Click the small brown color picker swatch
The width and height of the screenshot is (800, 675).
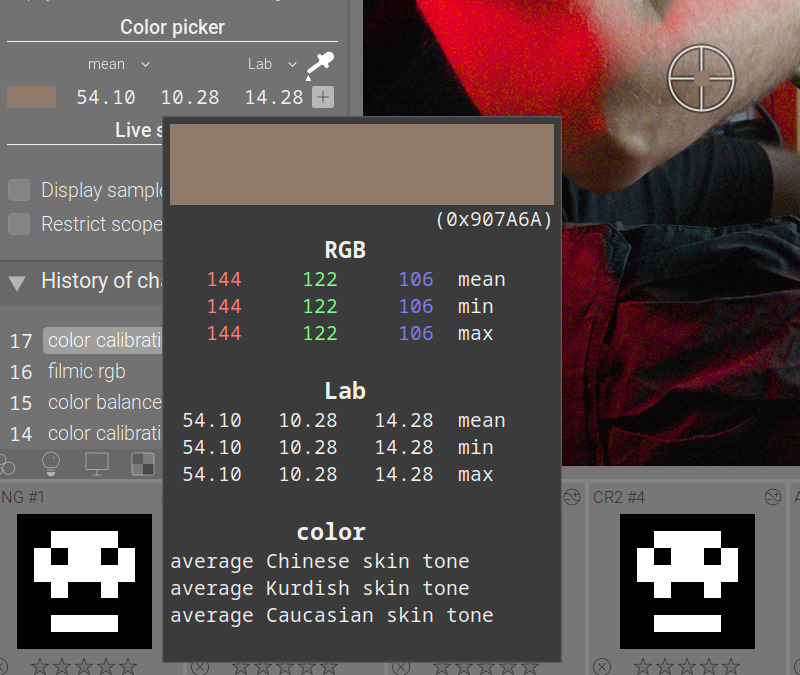(32, 97)
